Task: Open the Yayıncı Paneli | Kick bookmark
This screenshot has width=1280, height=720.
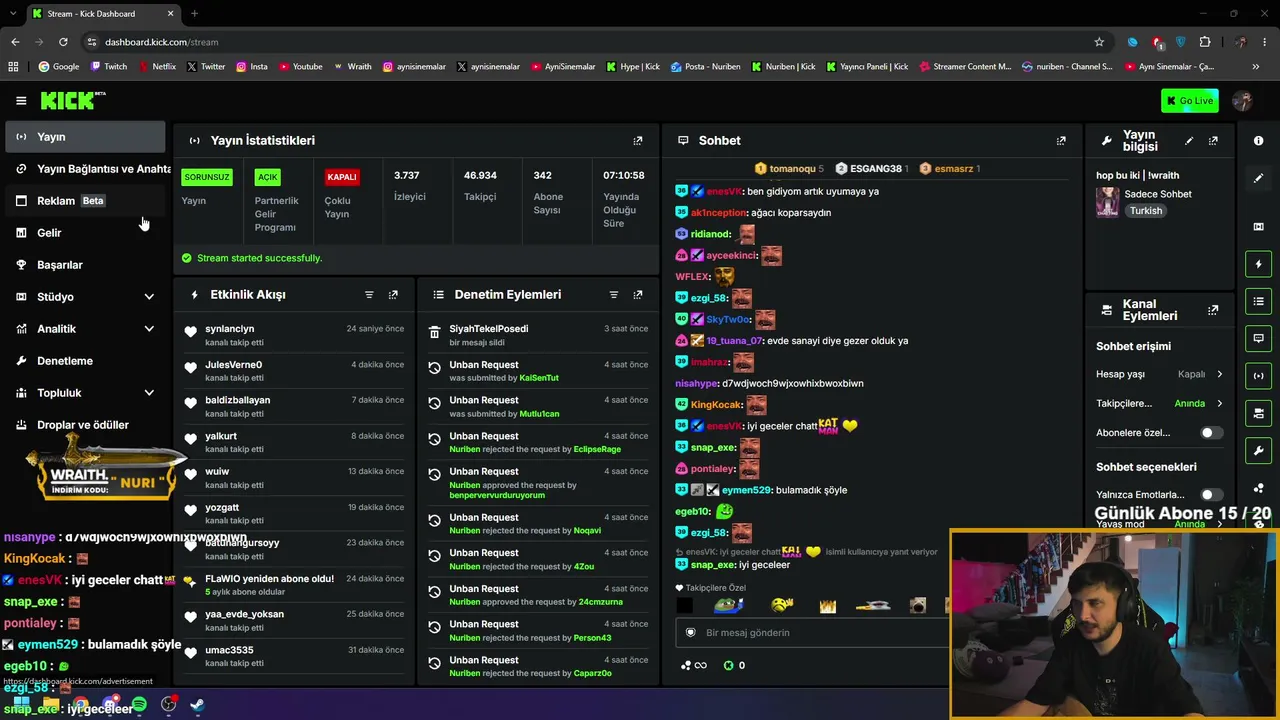Action: 866,67
